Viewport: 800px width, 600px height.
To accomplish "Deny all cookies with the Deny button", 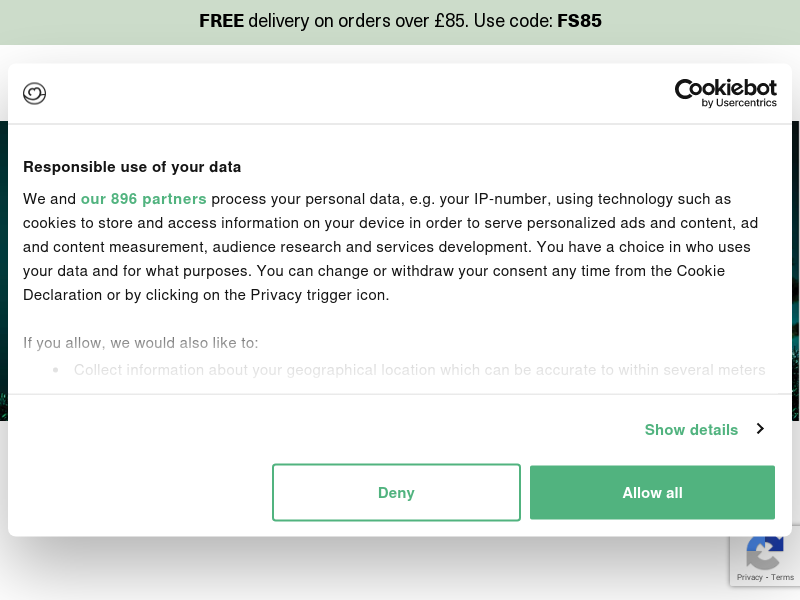I will pyautogui.click(x=396, y=492).
